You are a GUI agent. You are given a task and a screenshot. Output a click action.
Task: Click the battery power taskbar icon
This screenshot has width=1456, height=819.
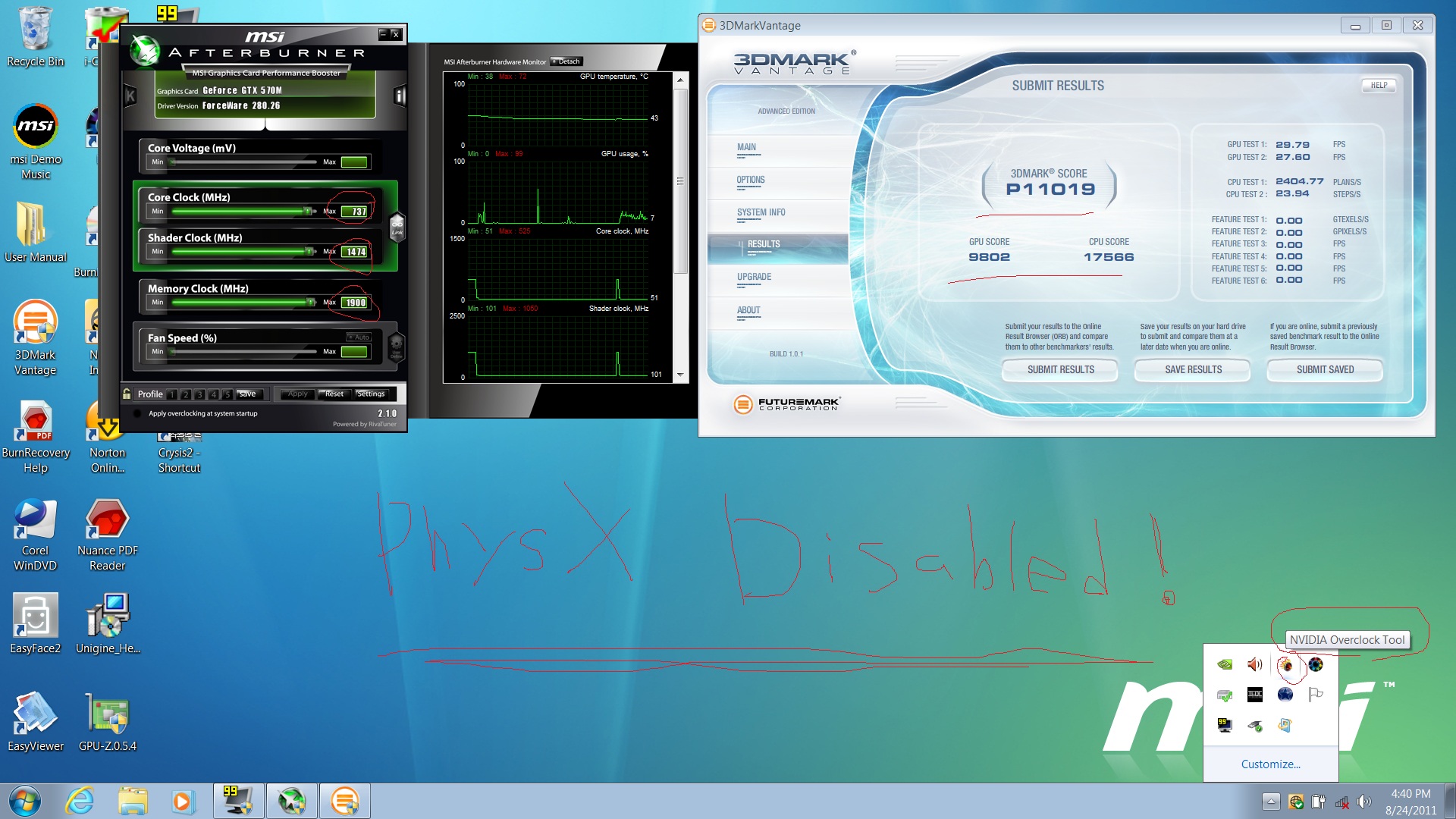pyautogui.click(x=1319, y=802)
